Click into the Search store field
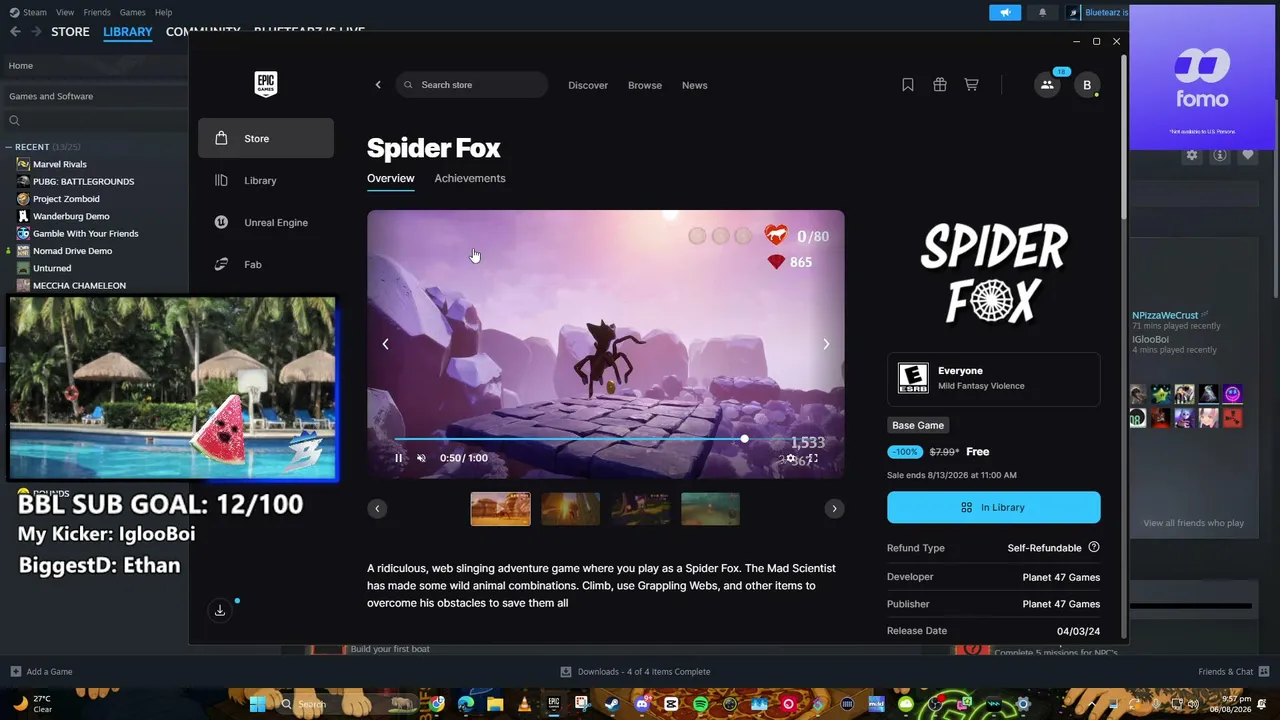1280x720 pixels. [x=472, y=85]
